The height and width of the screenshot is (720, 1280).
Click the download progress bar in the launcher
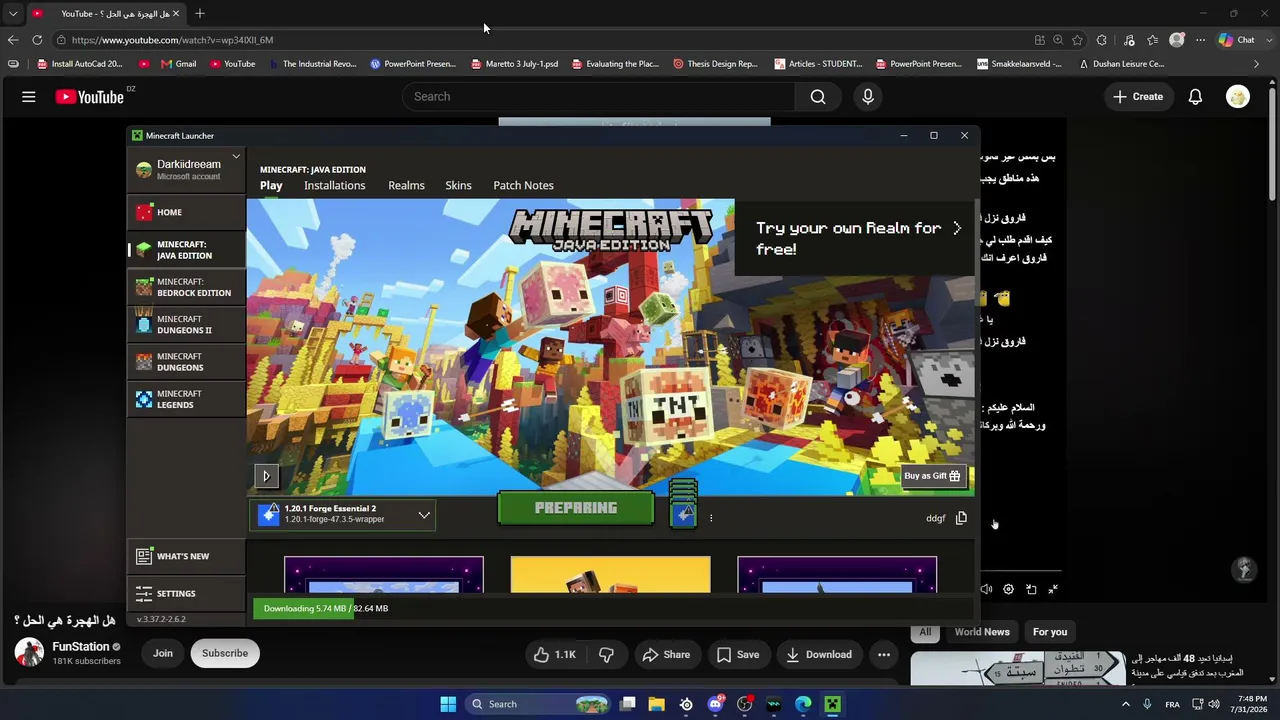pyautogui.click(x=612, y=608)
